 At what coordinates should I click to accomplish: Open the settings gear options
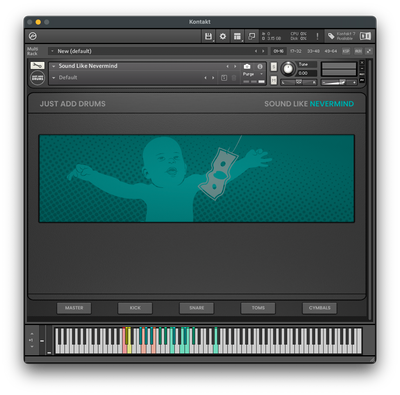pyautogui.click(x=223, y=36)
